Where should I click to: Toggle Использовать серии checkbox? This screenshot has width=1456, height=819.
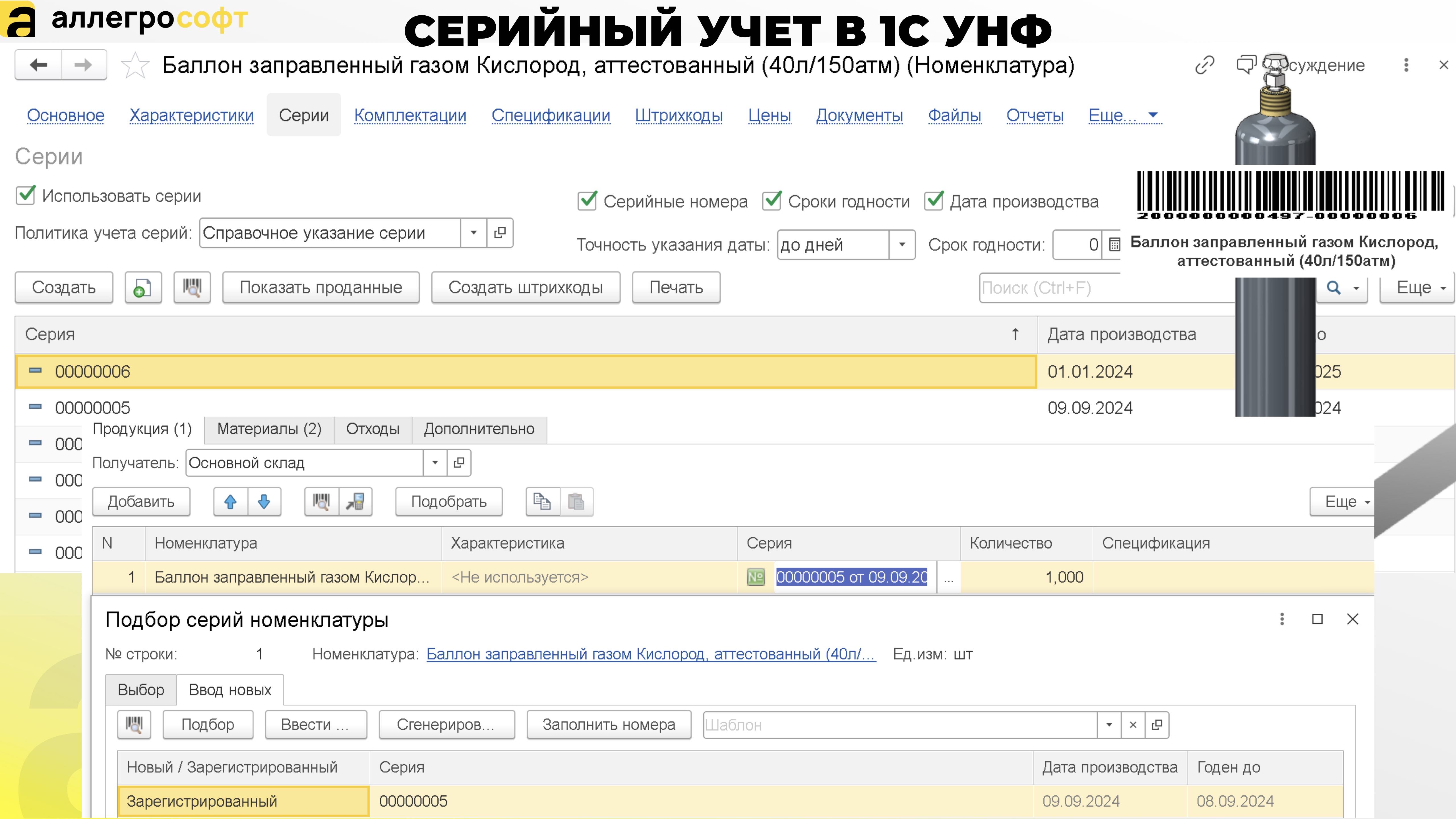click(26, 195)
